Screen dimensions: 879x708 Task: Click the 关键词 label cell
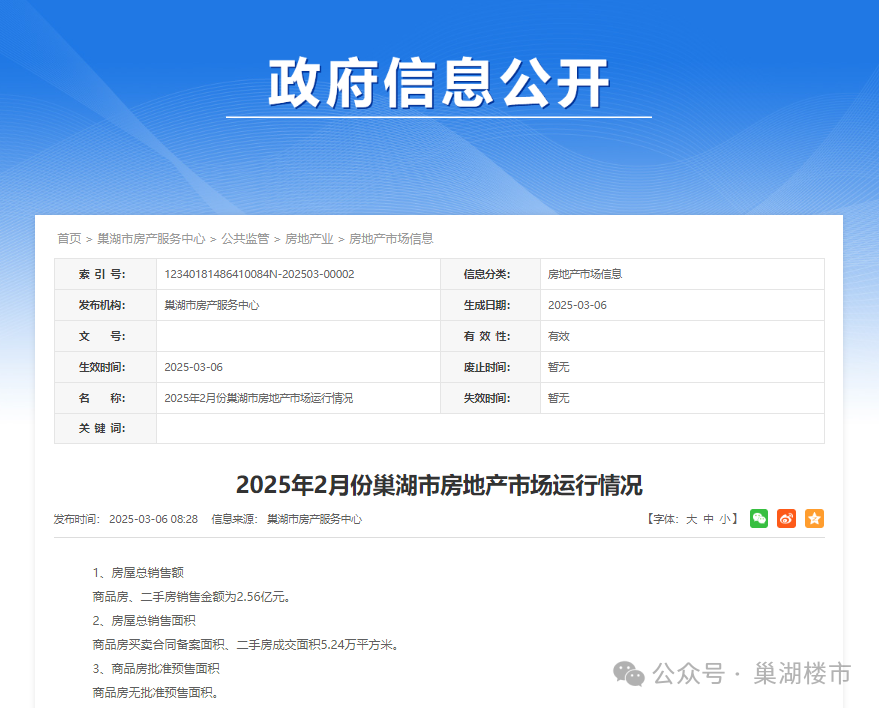click(105, 428)
